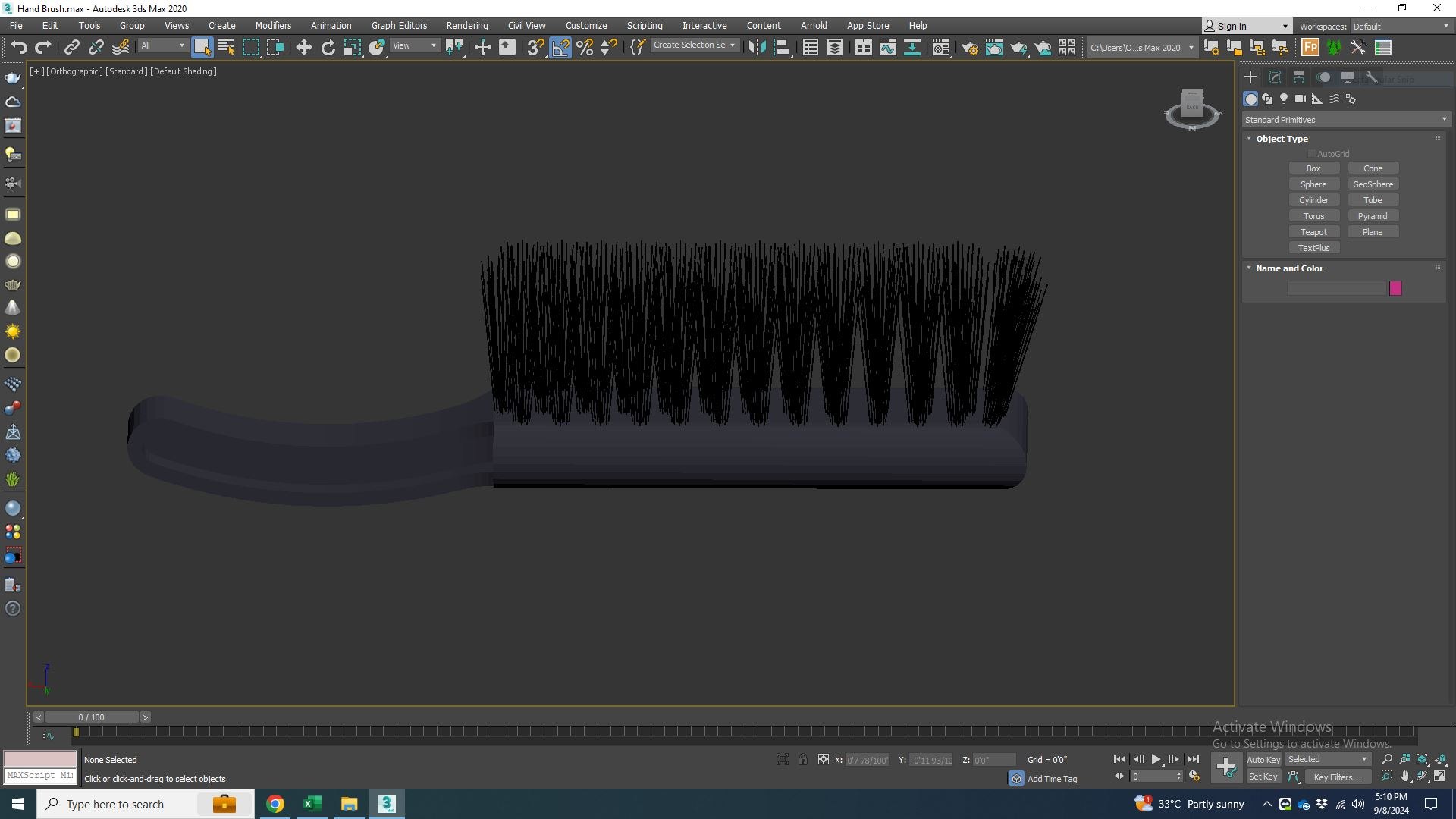Click the pink object color swatch
Screen dimensions: 1456x819
click(x=1395, y=288)
